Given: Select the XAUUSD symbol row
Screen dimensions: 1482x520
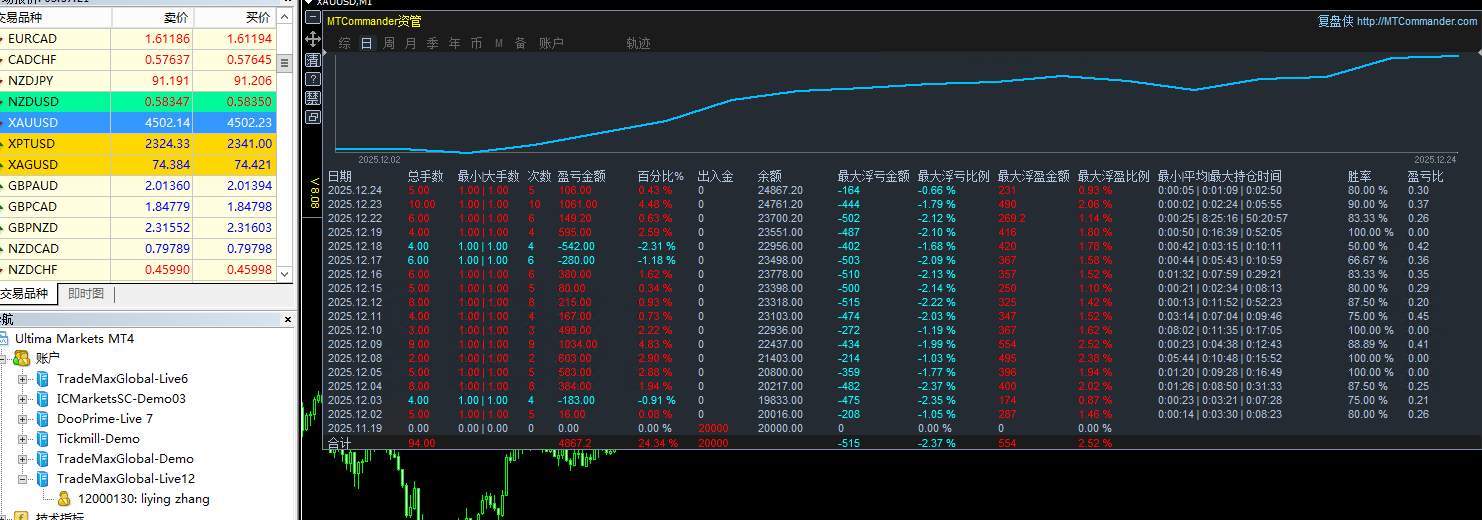Looking at the screenshot, I should coord(138,123).
